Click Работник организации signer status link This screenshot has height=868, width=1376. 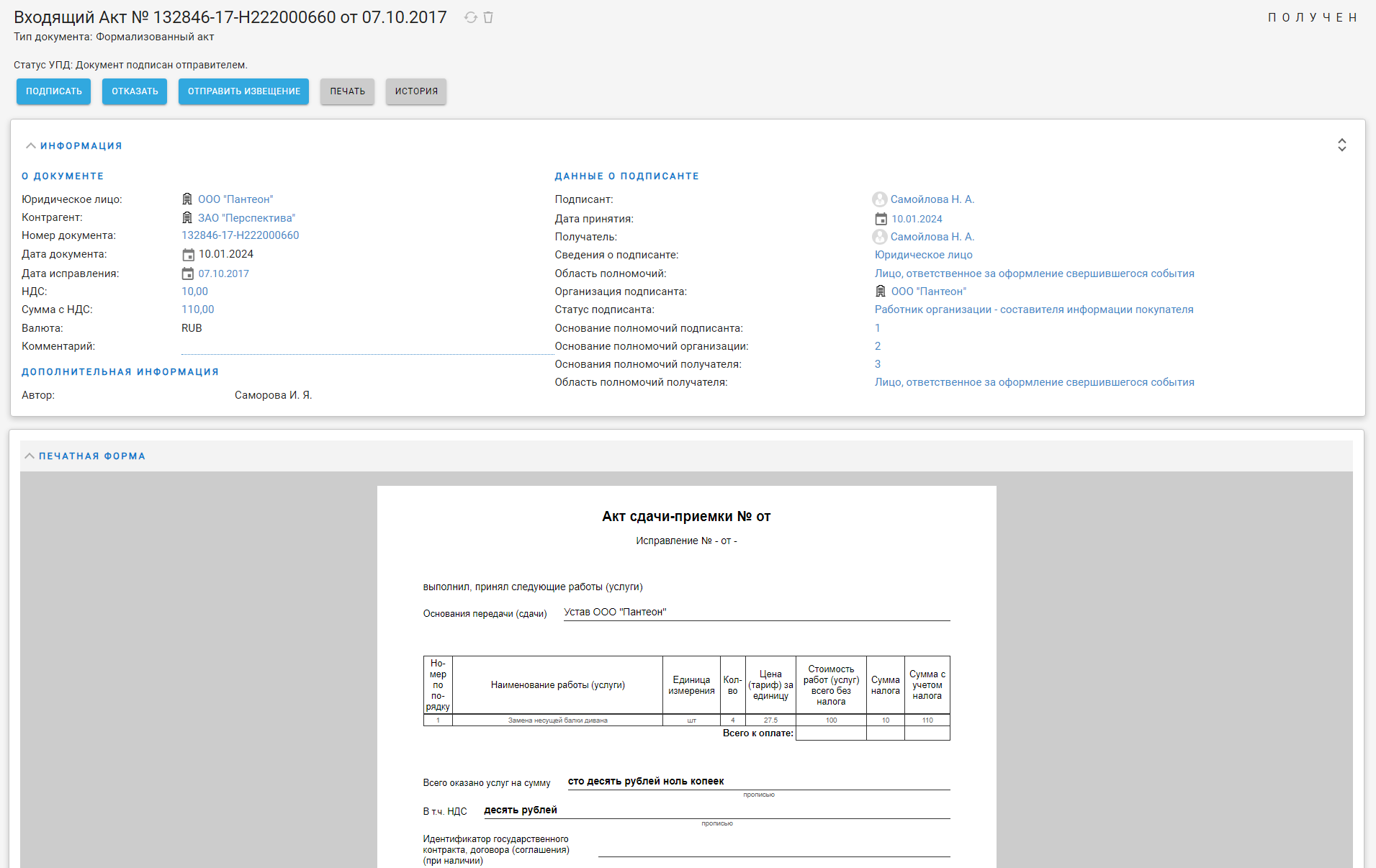click(x=1034, y=309)
